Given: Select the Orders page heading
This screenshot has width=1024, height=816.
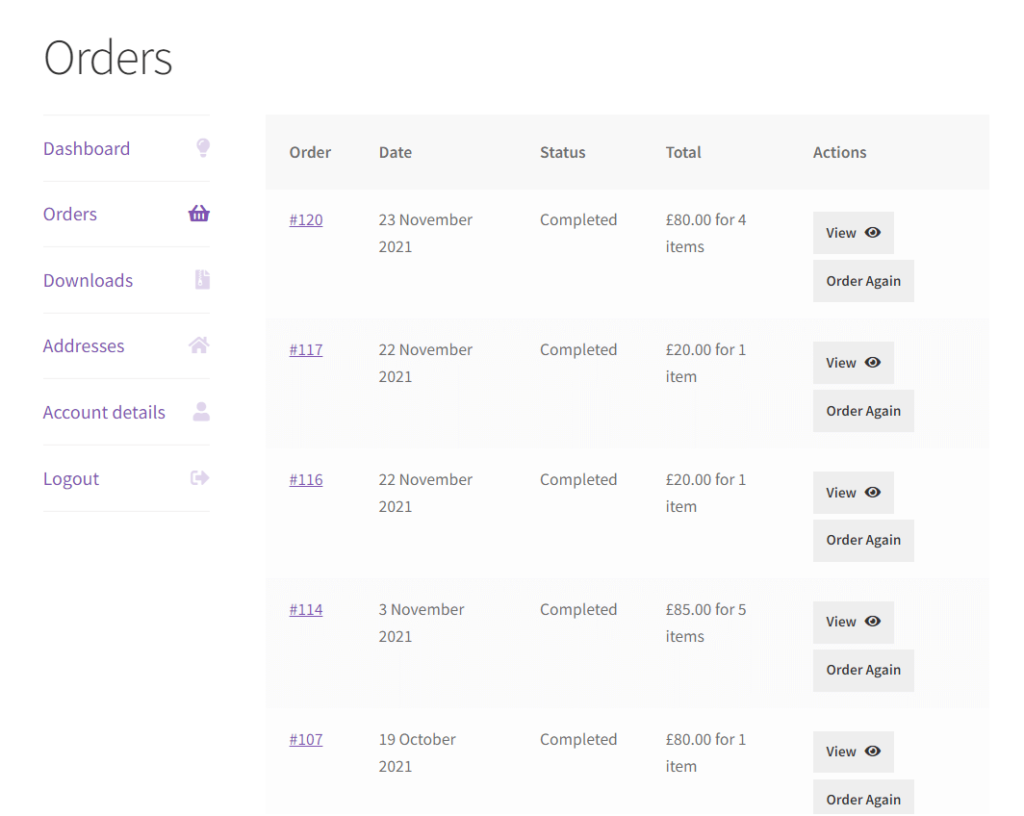Looking at the screenshot, I should point(107,57).
